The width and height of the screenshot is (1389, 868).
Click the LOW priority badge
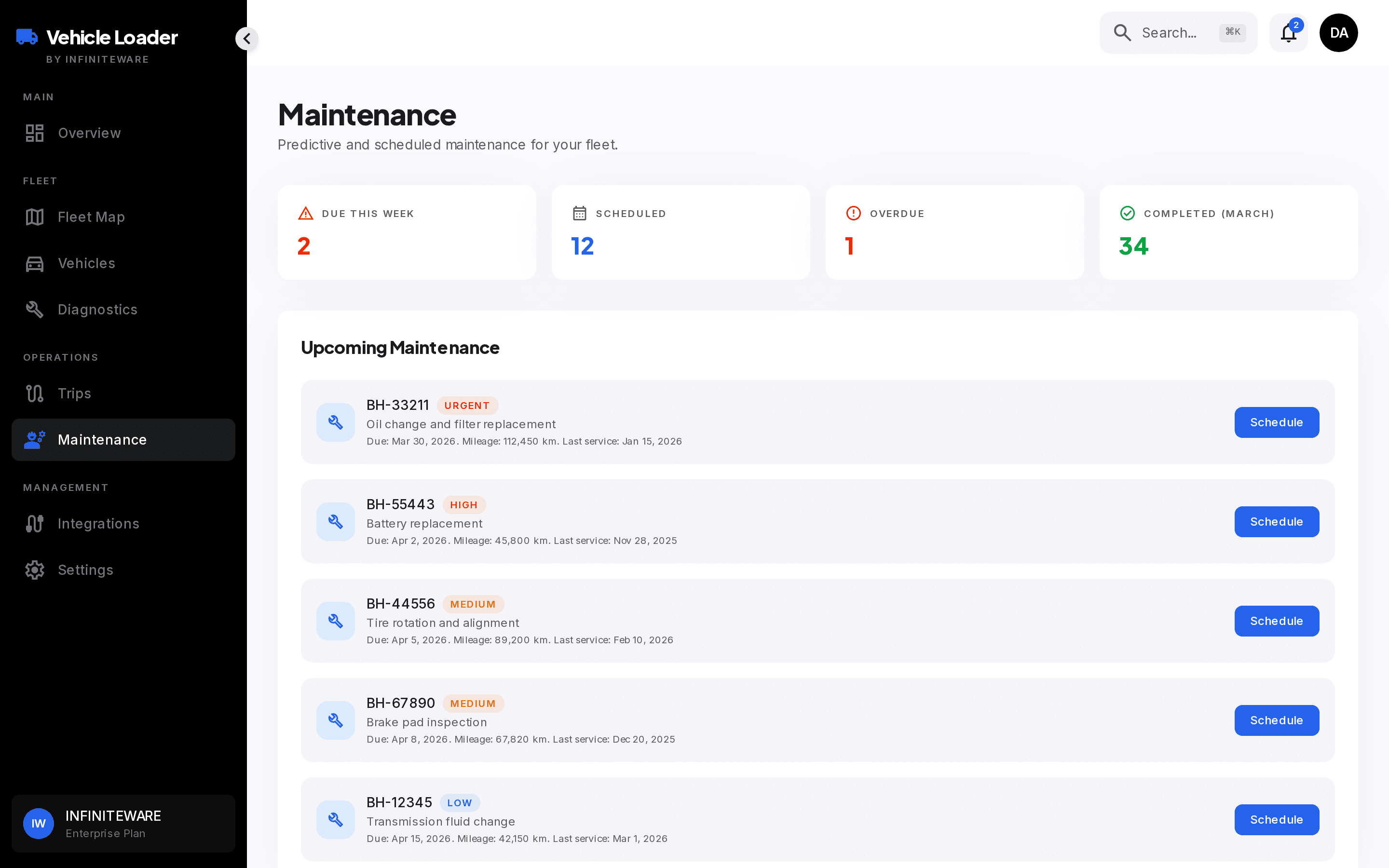[x=460, y=803]
